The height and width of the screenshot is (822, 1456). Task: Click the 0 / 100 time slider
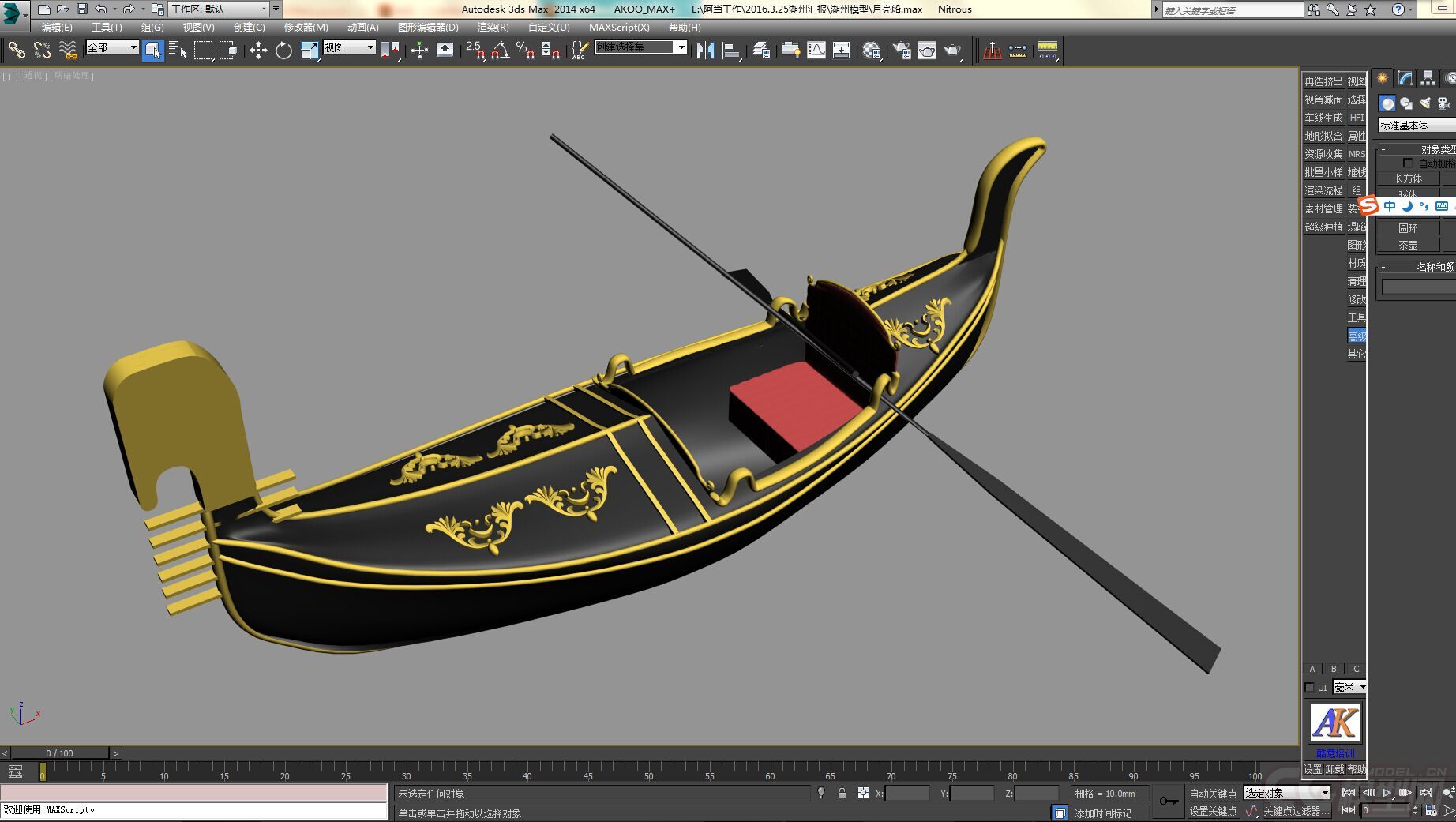60,753
